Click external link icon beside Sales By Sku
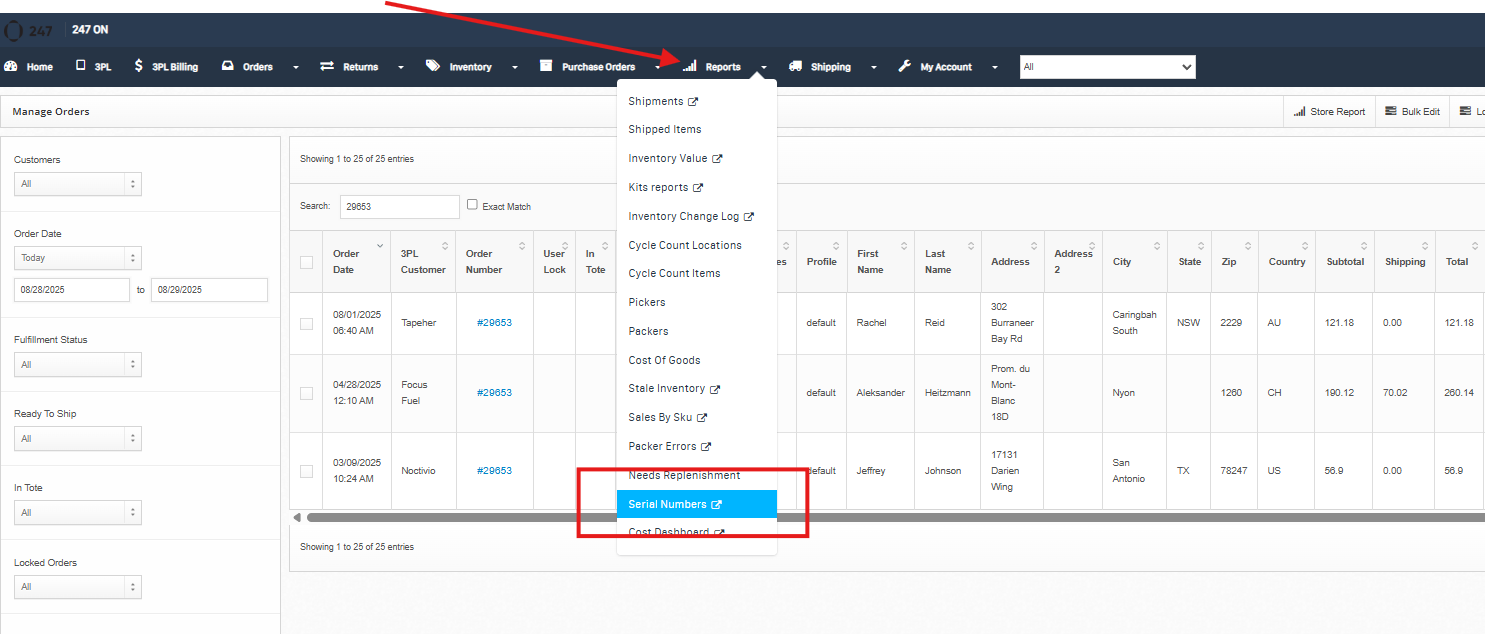1485x634 pixels. click(702, 418)
